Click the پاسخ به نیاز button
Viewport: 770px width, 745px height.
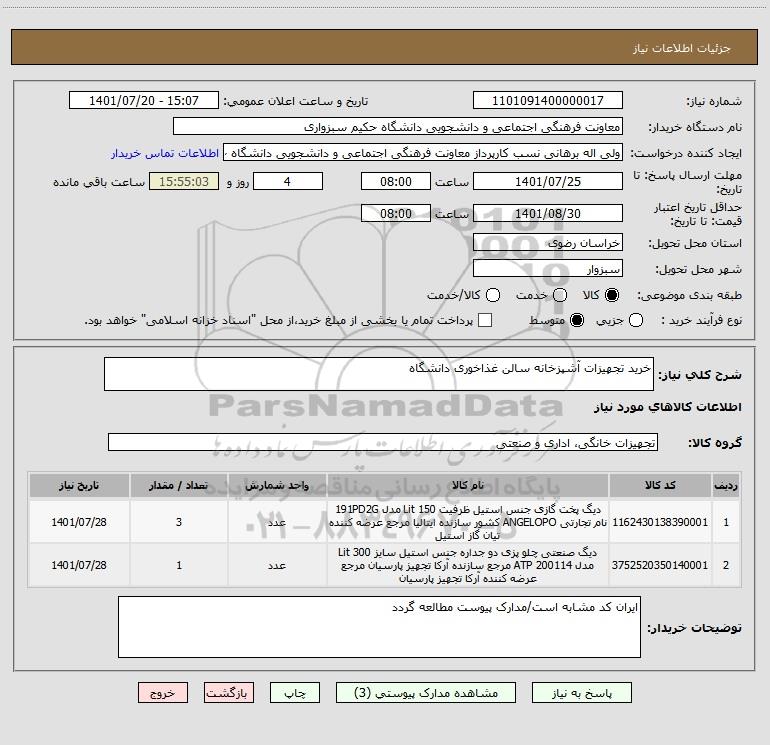pyautogui.click(x=581, y=693)
